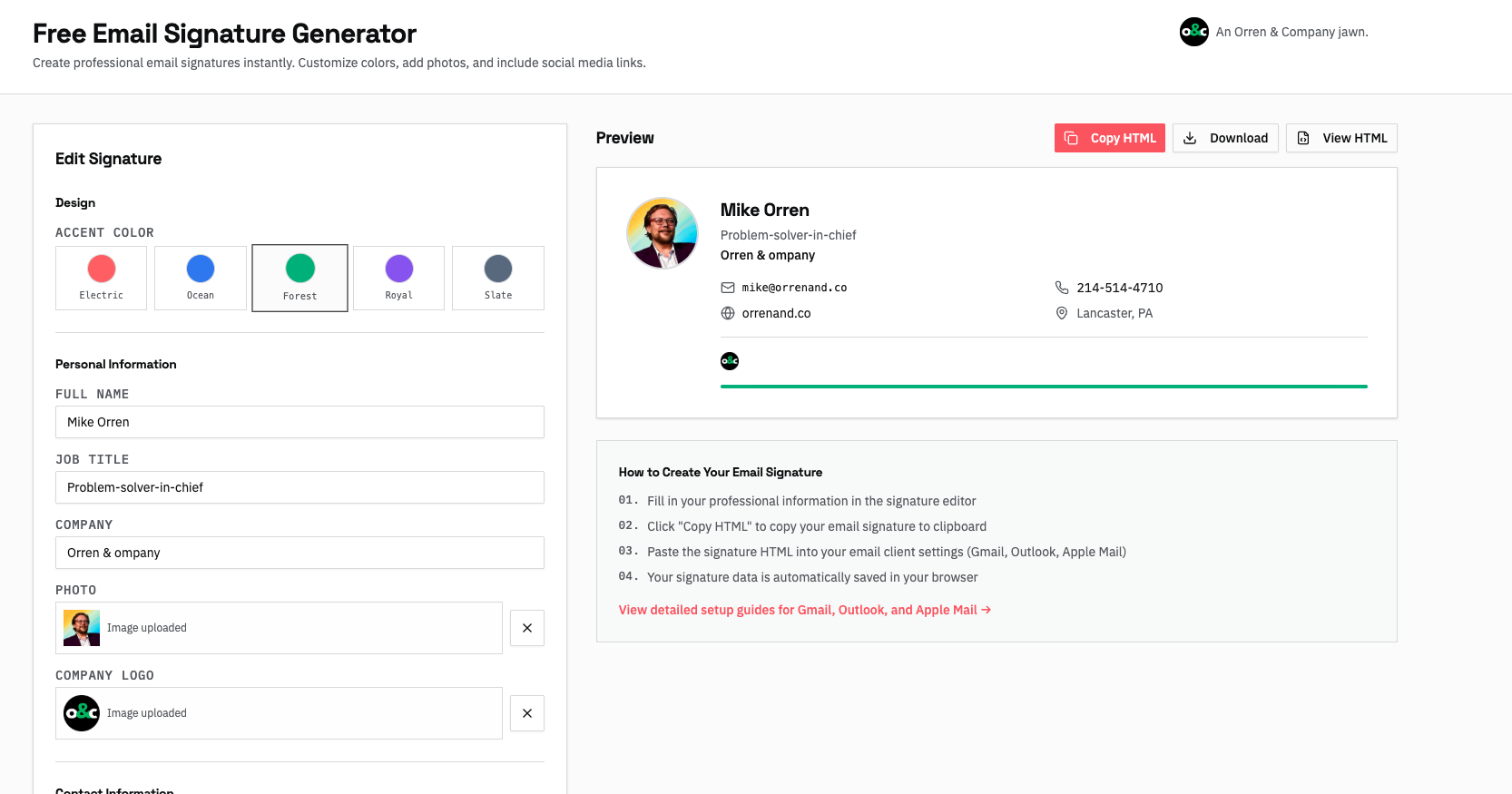Open the uploaded photo thumbnail in editor

tap(82, 628)
